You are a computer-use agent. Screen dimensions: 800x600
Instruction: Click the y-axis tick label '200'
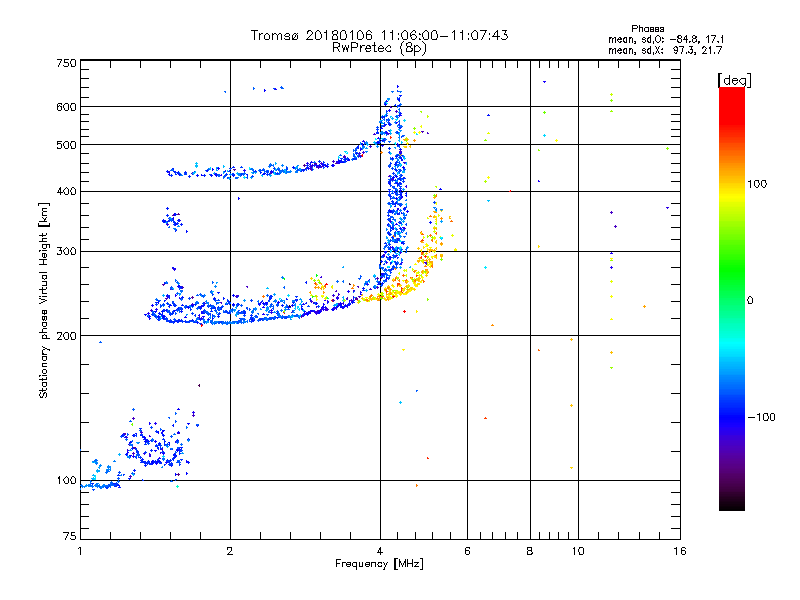pyautogui.click(x=66, y=336)
